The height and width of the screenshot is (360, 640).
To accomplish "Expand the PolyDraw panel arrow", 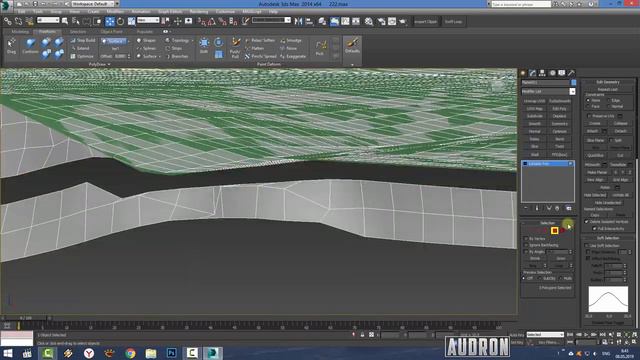I will click(x=109, y=64).
